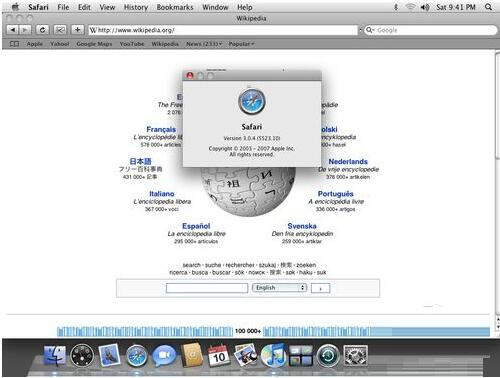Open the Svenska Wikipedia link
Screen dimensions: 500x378
302,226
